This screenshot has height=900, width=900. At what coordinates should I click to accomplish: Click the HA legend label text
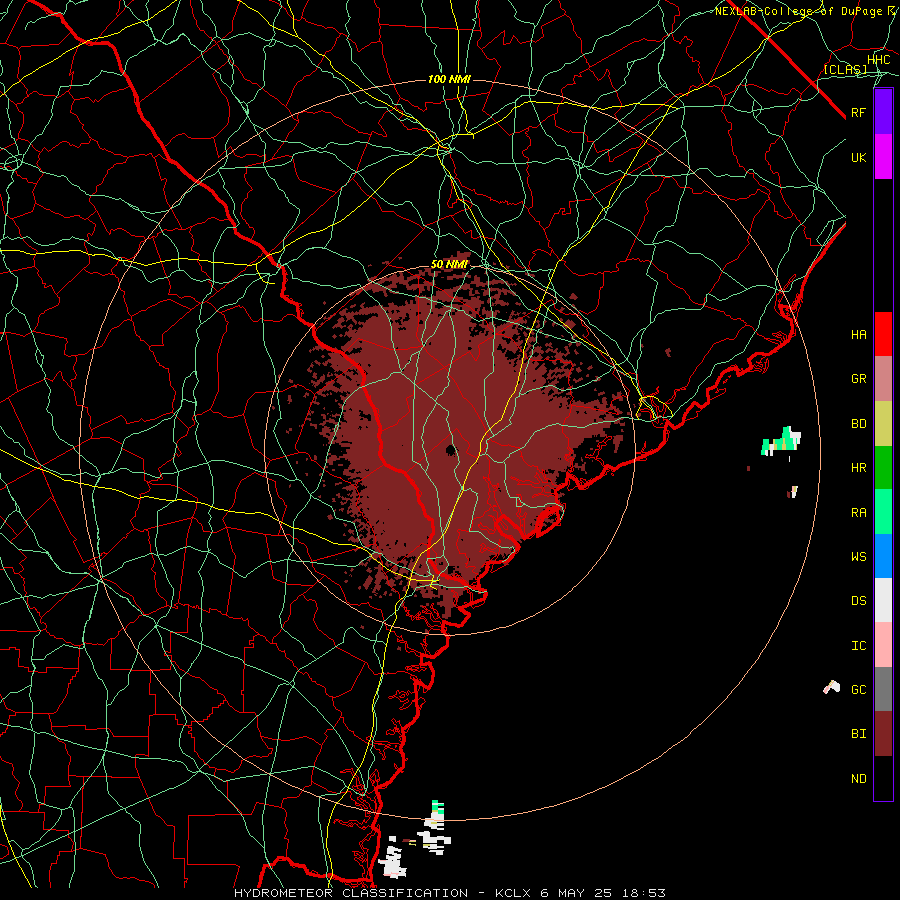(x=859, y=334)
